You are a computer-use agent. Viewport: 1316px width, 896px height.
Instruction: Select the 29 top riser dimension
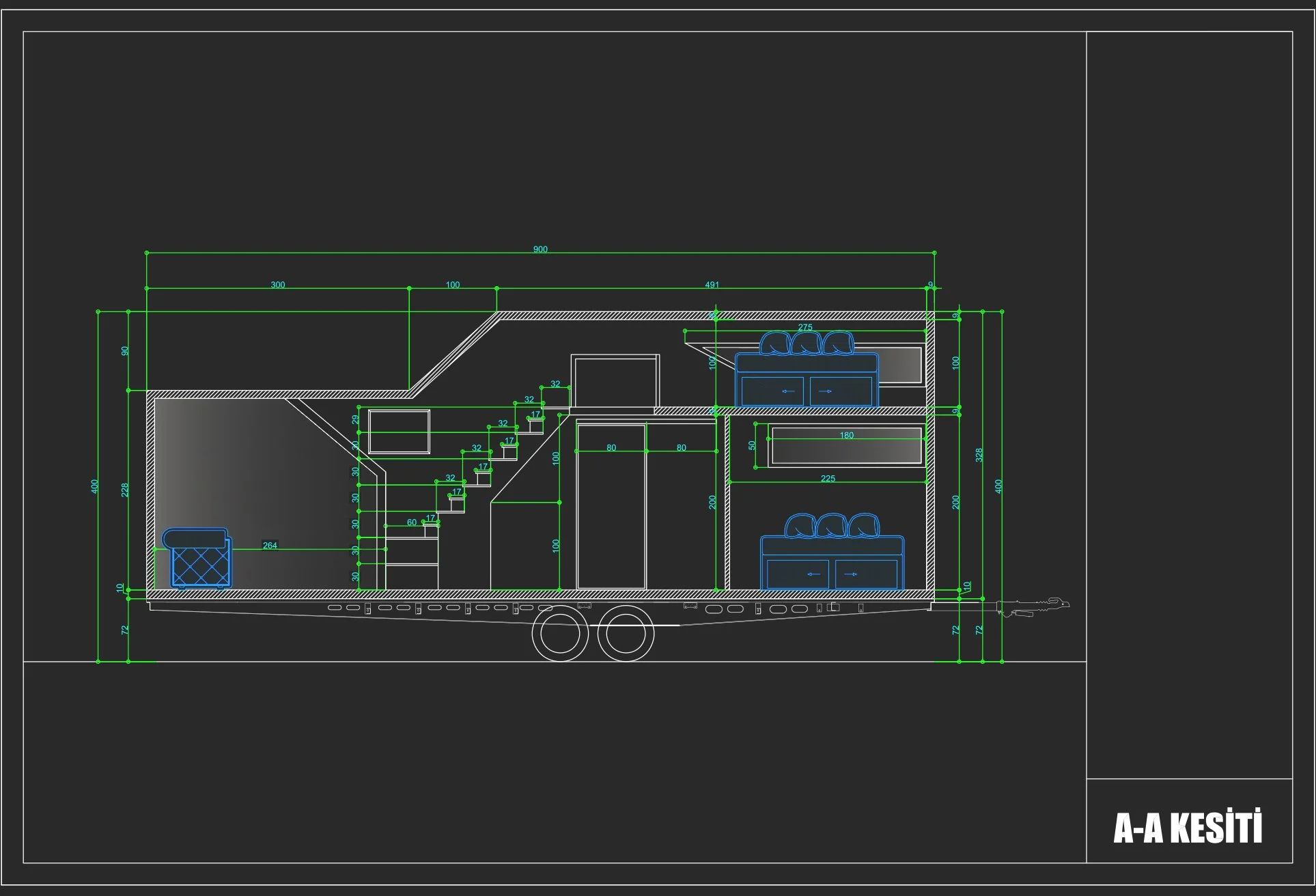(355, 420)
